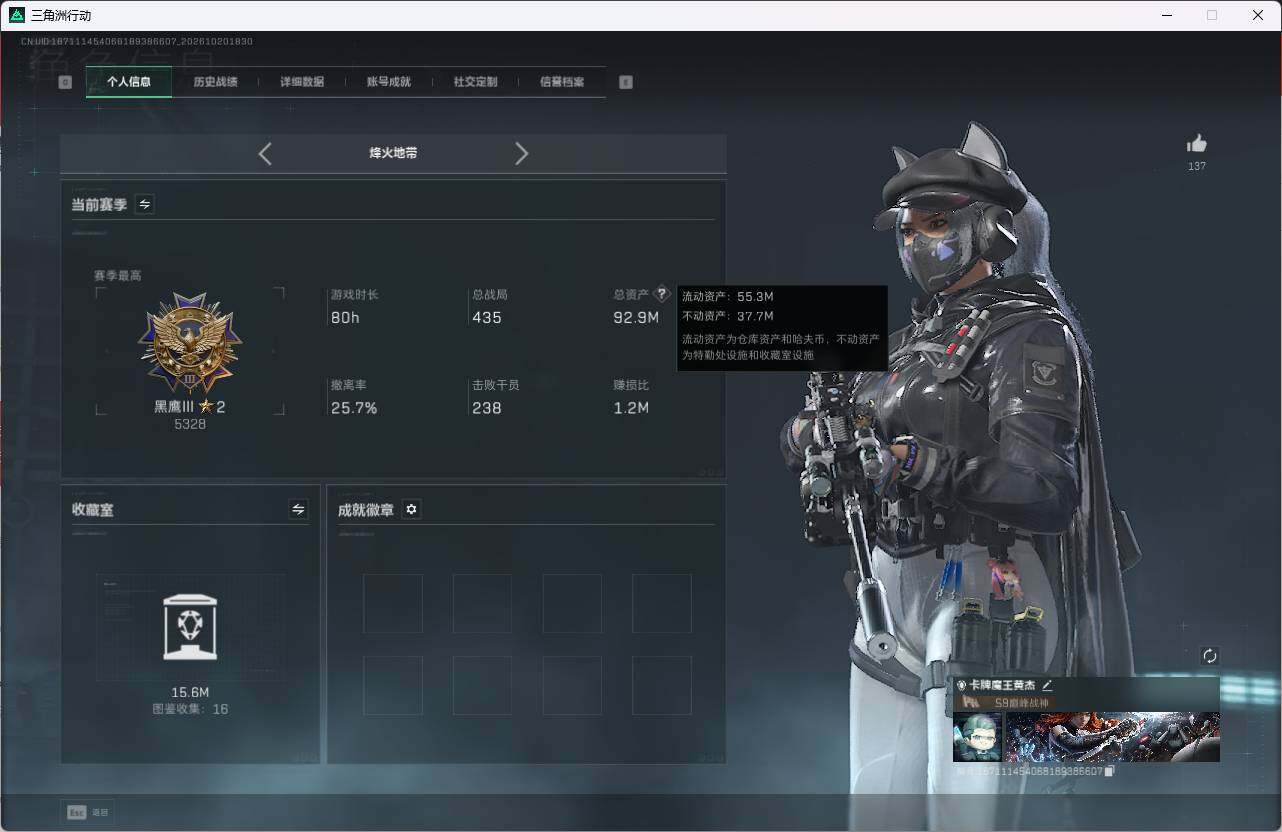
Task: Click the 238 operators defeated value
Action: pyautogui.click(x=487, y=408)
